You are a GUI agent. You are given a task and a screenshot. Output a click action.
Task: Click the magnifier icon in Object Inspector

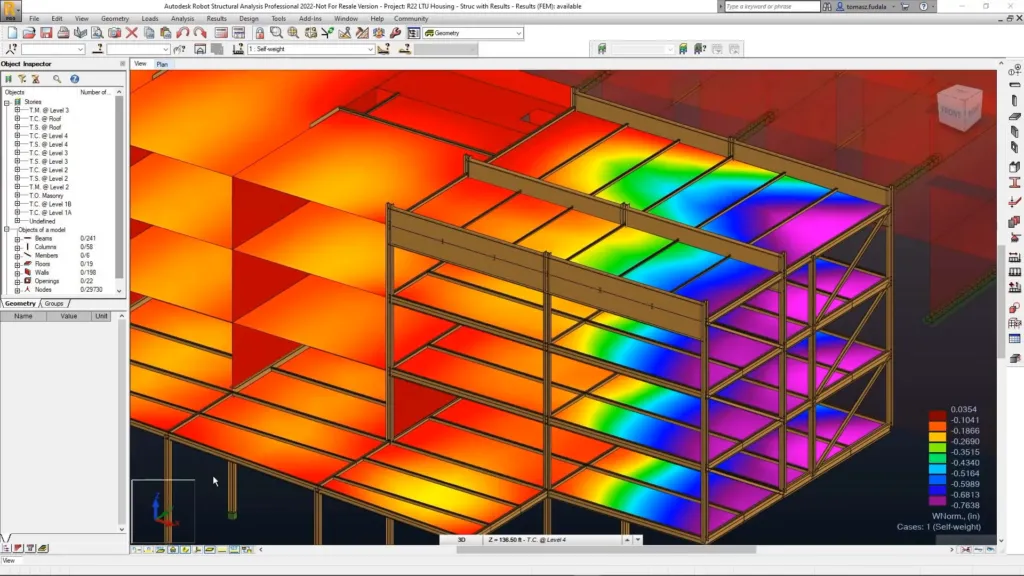[57, 79]
